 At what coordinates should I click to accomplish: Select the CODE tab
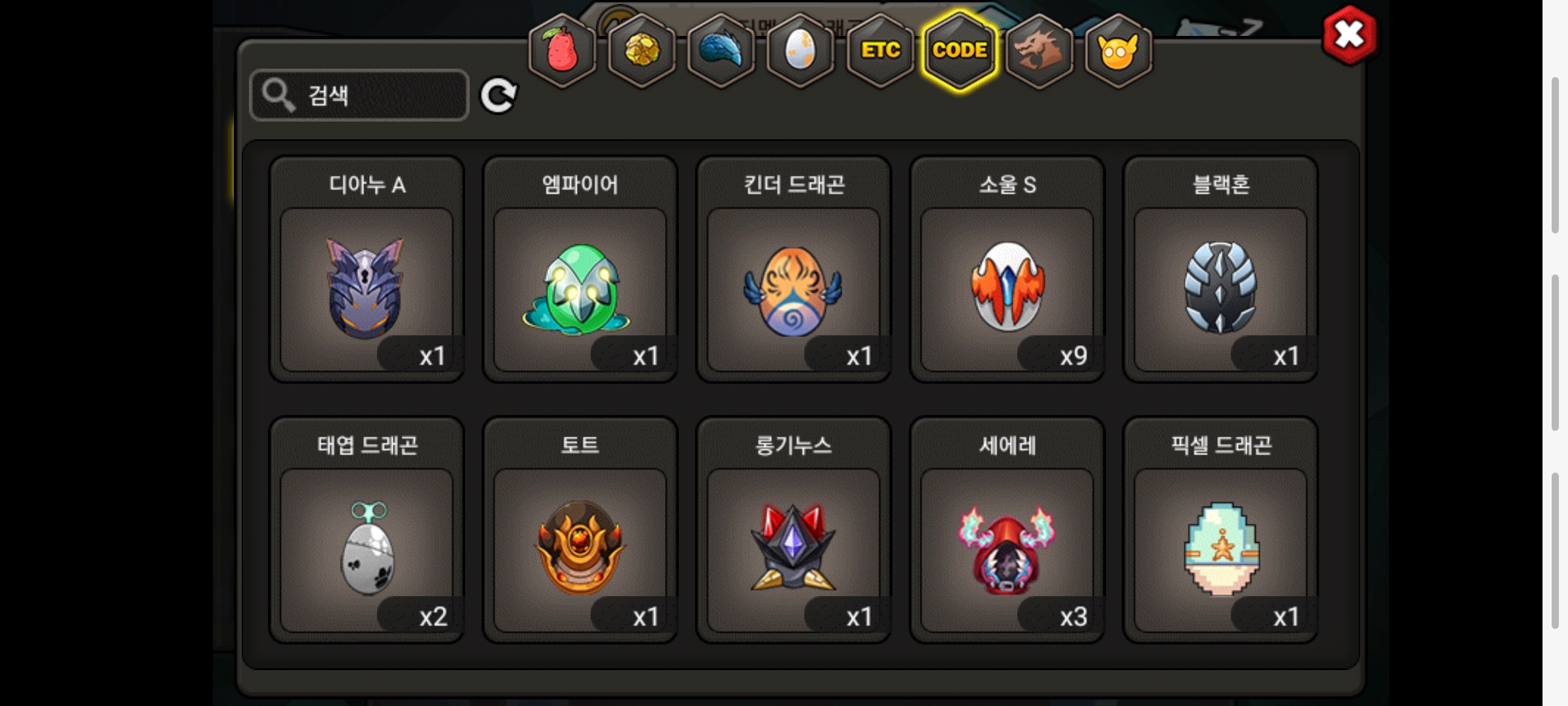click(960, 51)
